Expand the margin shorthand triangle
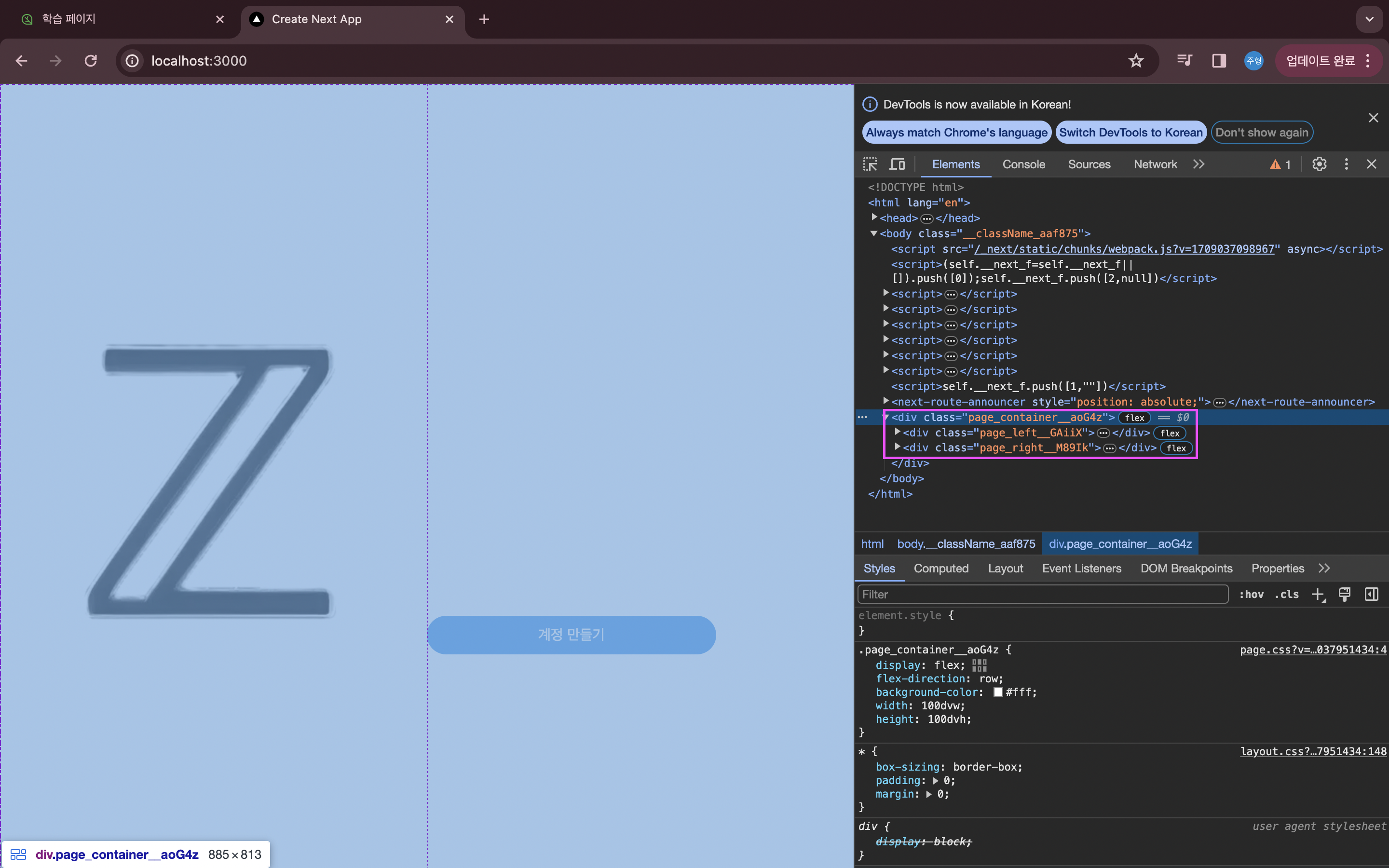 tap(929, 795)
